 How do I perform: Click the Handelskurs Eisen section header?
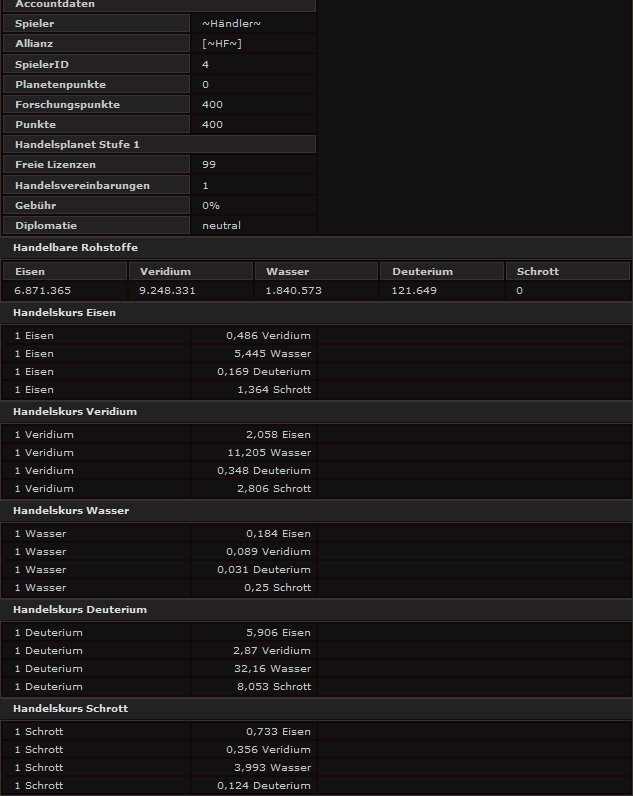click(64, 313)
